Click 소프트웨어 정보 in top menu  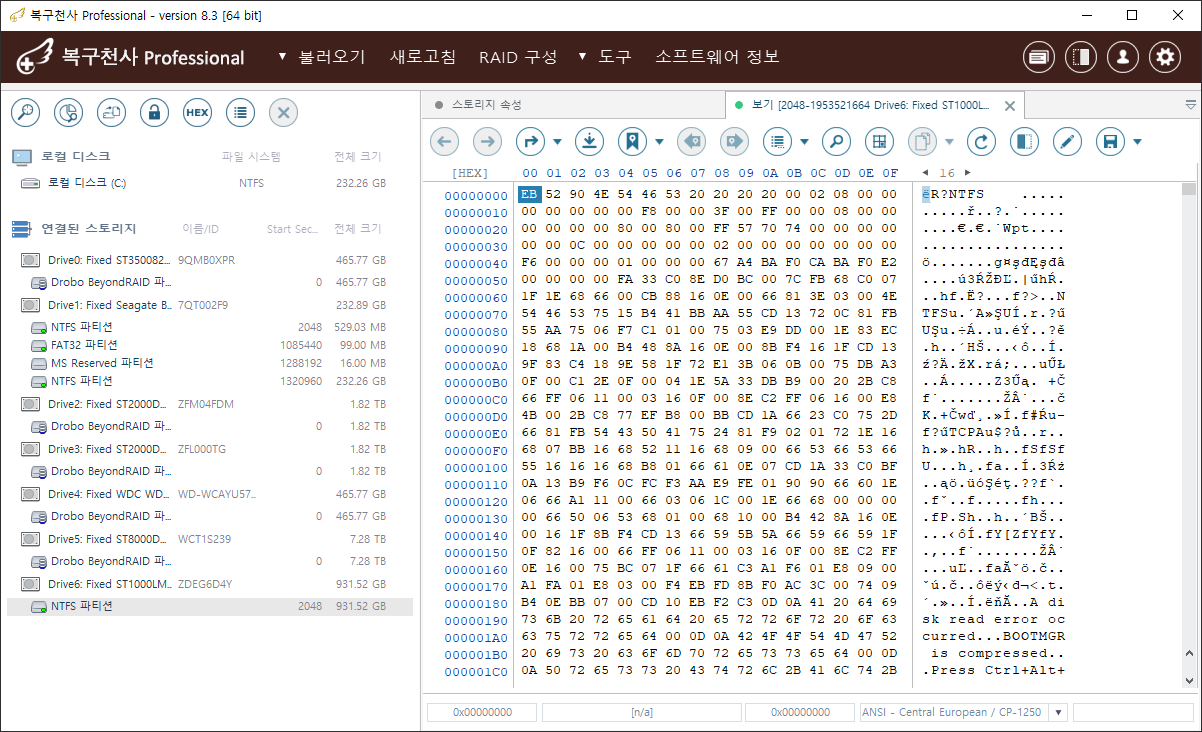click(x=717, y=57)
